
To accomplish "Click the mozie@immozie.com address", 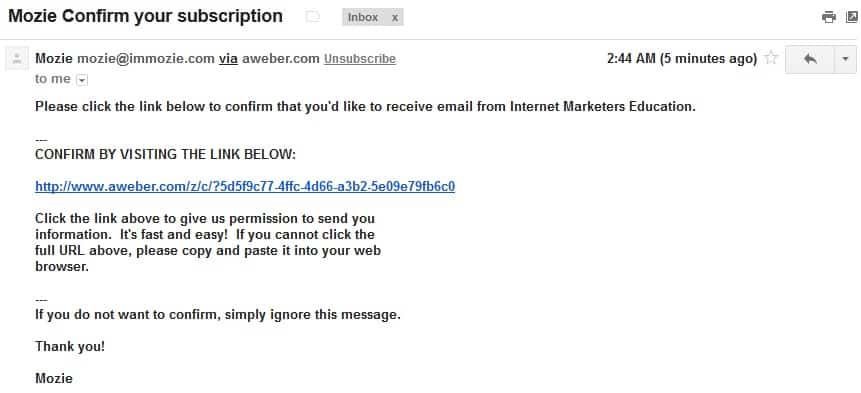I will click(146, 59).
